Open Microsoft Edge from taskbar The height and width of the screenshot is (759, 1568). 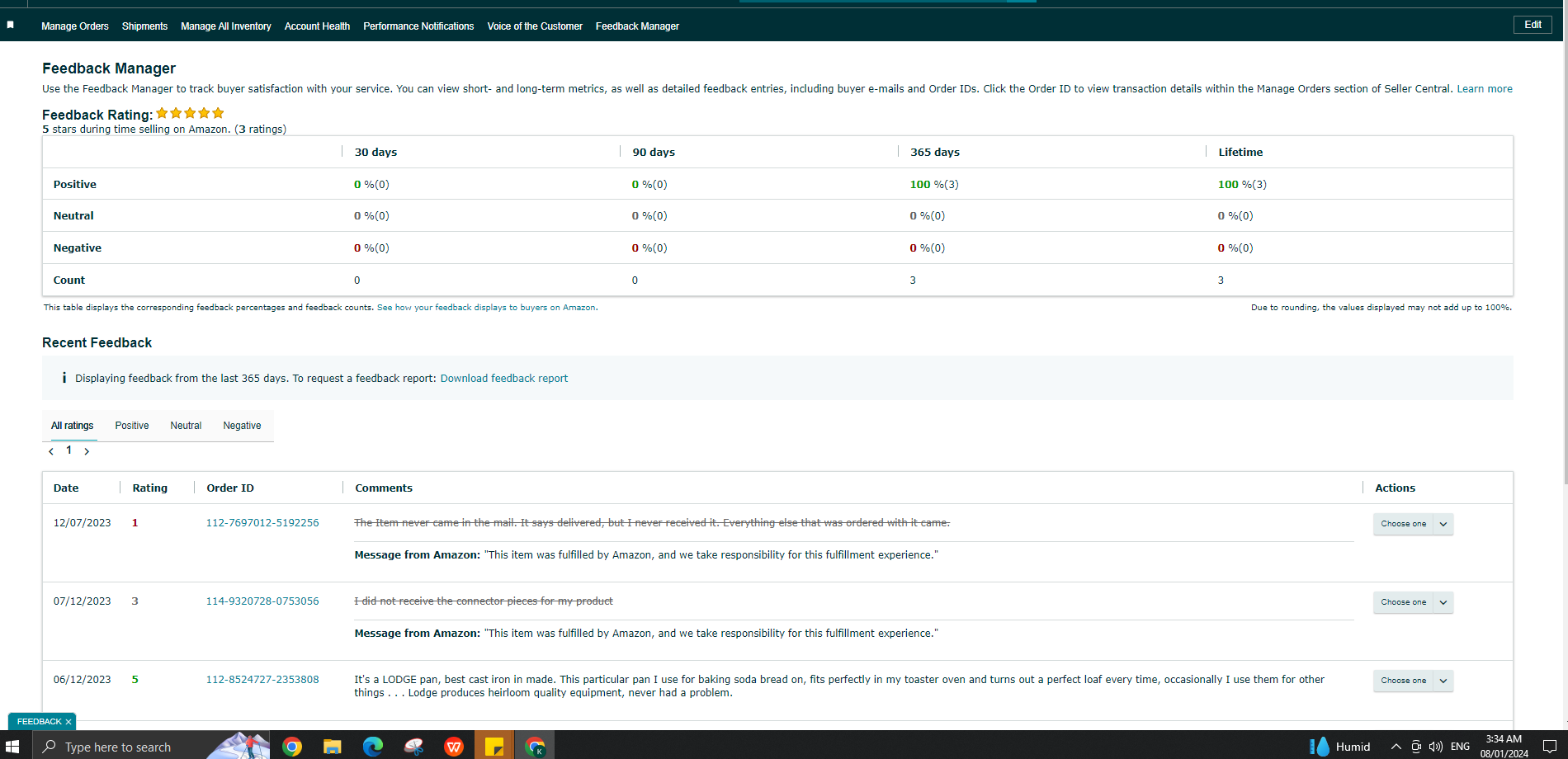(x=372, y=747)
